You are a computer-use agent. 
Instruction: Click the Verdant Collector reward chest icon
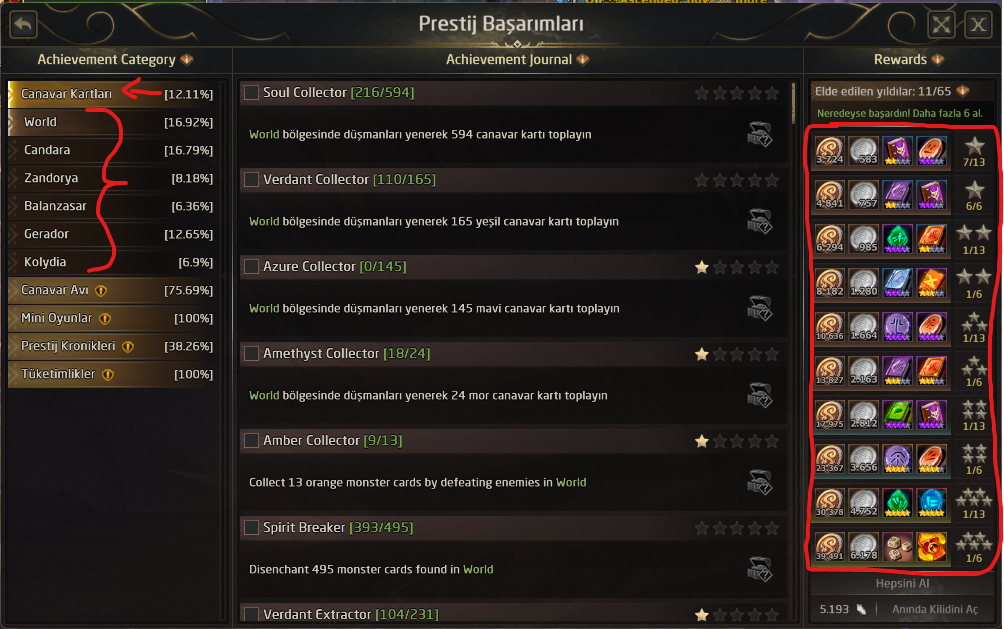click(x=759, y=221)
